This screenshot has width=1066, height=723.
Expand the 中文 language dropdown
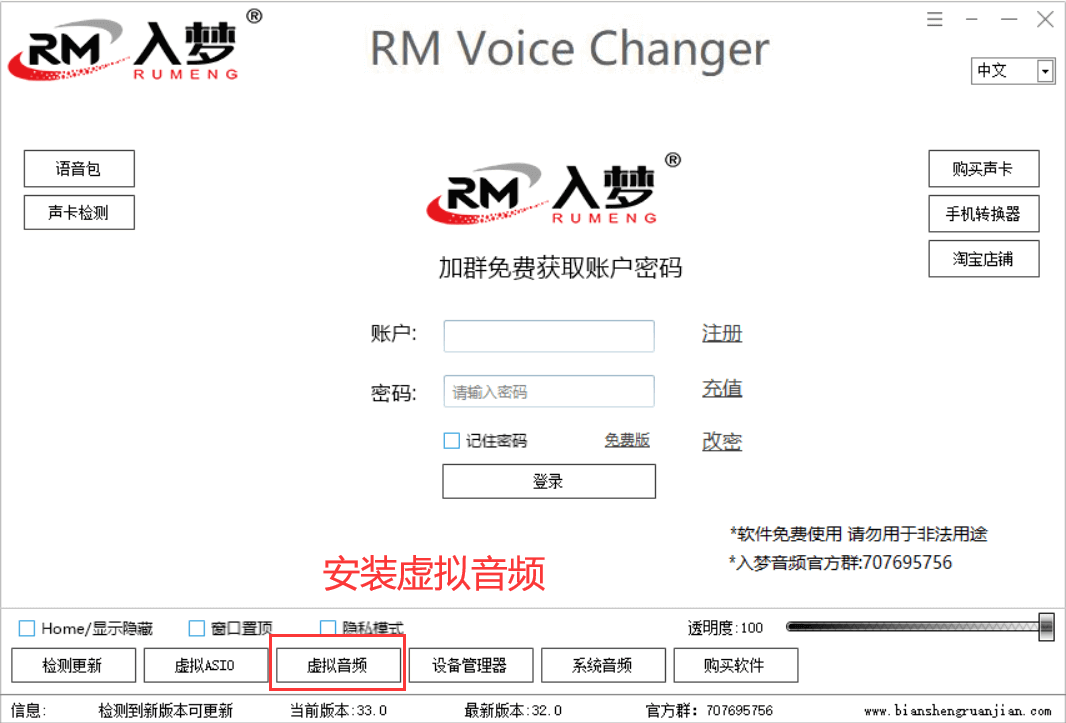1046,71
